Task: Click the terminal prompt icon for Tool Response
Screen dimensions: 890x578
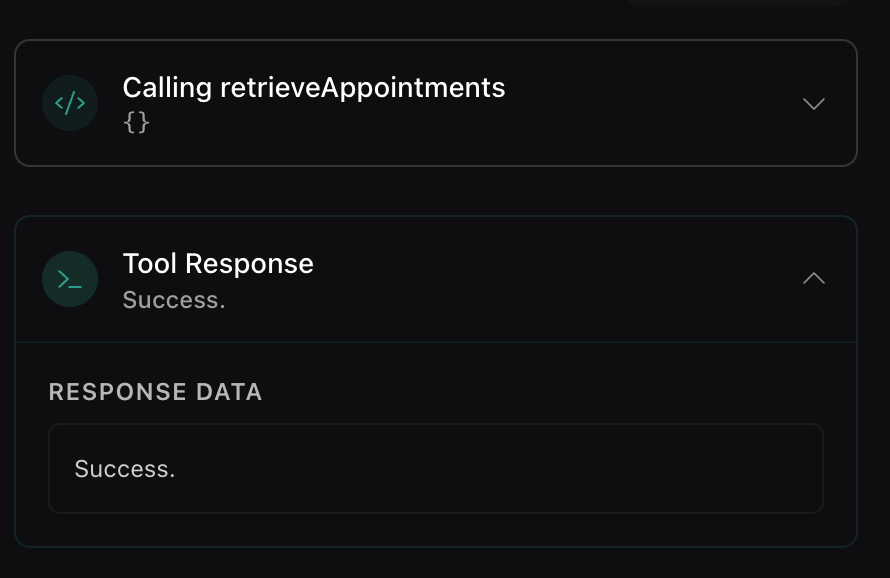Action: coord(70,279)
